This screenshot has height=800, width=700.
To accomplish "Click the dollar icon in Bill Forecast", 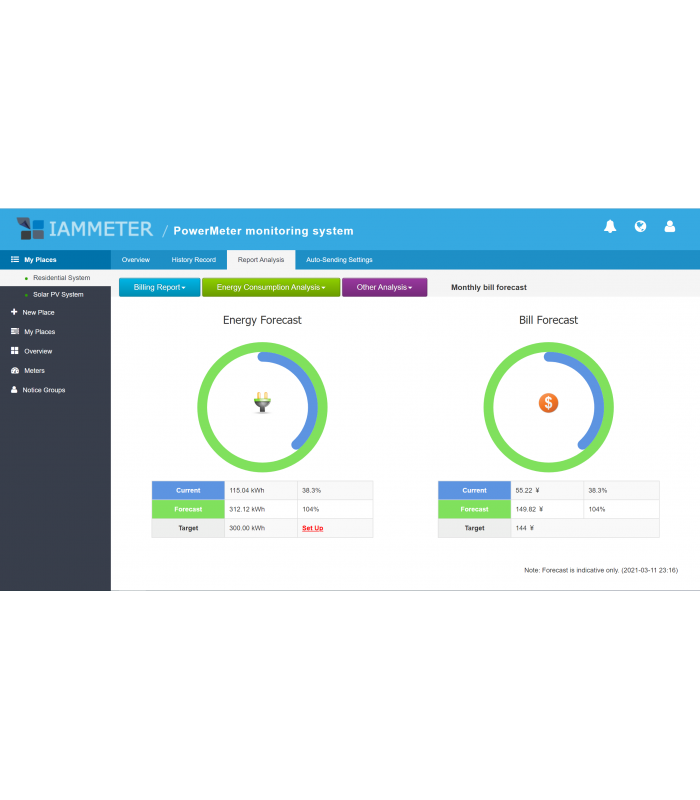I will (548, 403).
